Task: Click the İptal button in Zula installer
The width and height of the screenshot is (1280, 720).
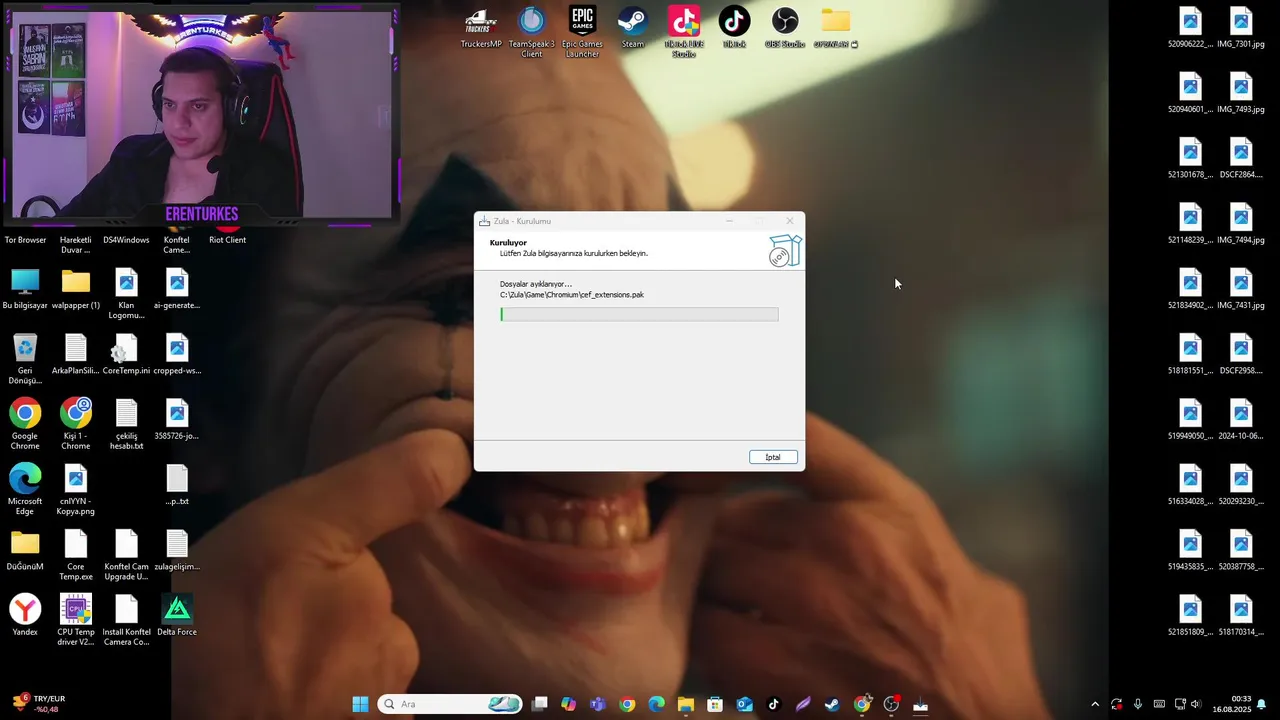Action: click(773, 457)
